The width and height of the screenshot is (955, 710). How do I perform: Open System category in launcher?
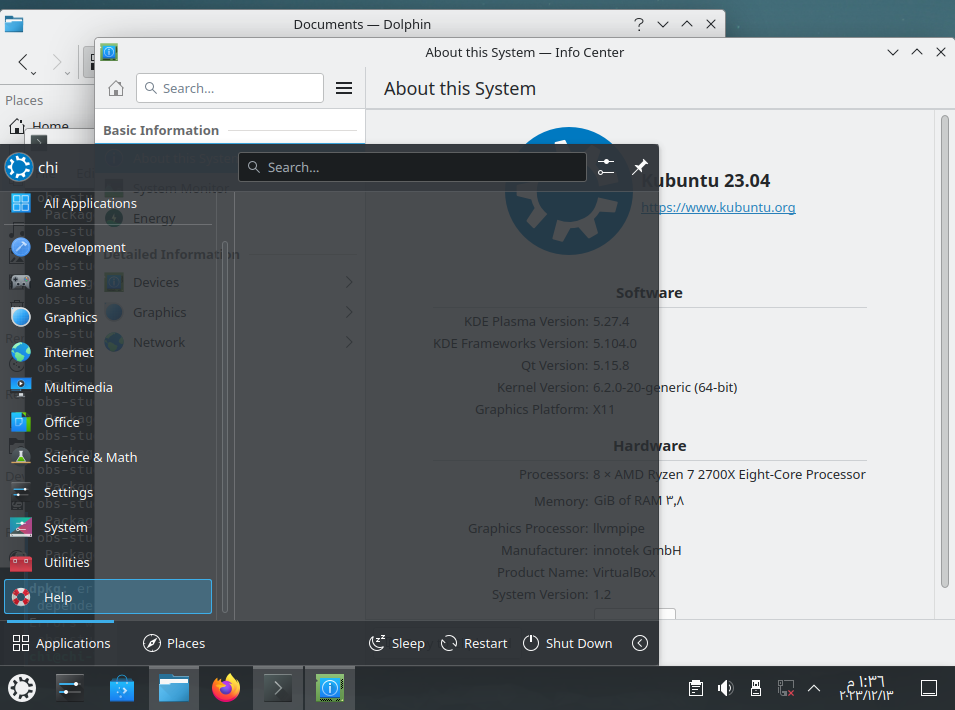click(108, 527)
